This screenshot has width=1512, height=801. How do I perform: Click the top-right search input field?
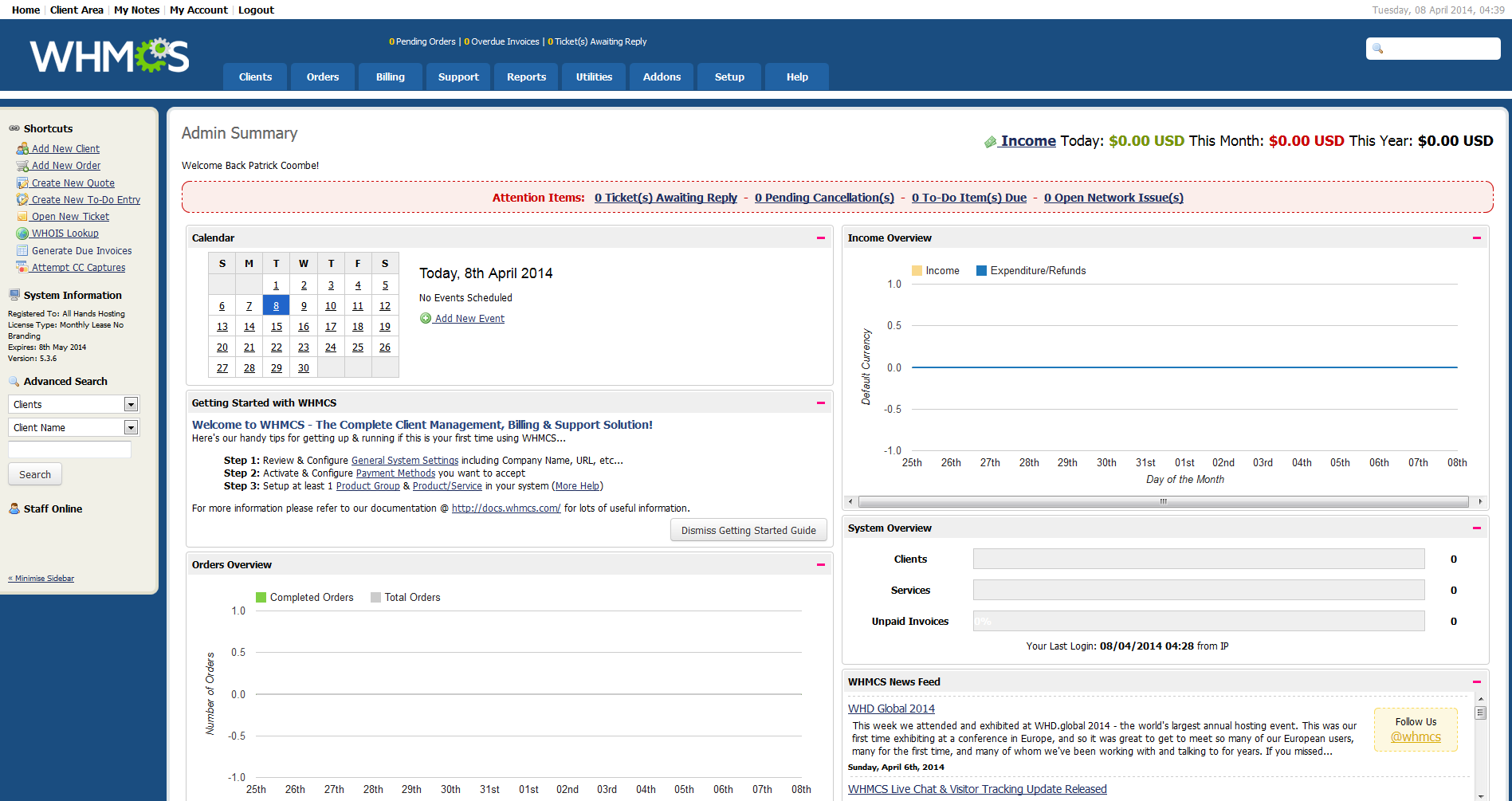(1433, 49)
